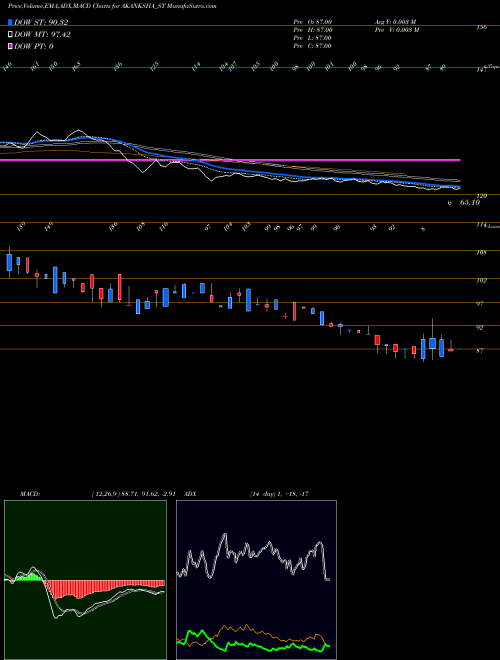
Task: Click the 'Pre C: 87.00' value
Action: click(313, 46)
